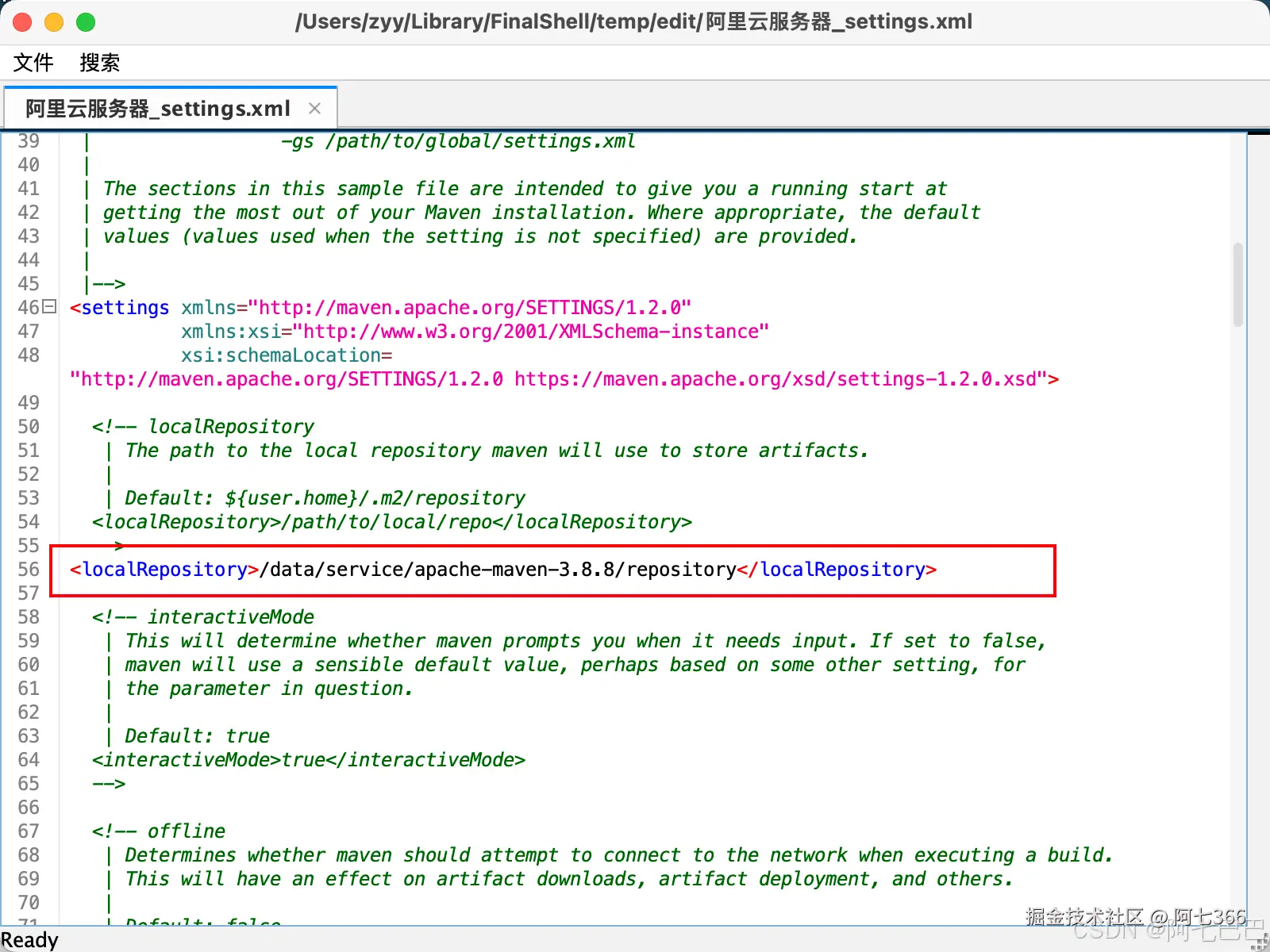Click the green maximize window button

(86, 22)
